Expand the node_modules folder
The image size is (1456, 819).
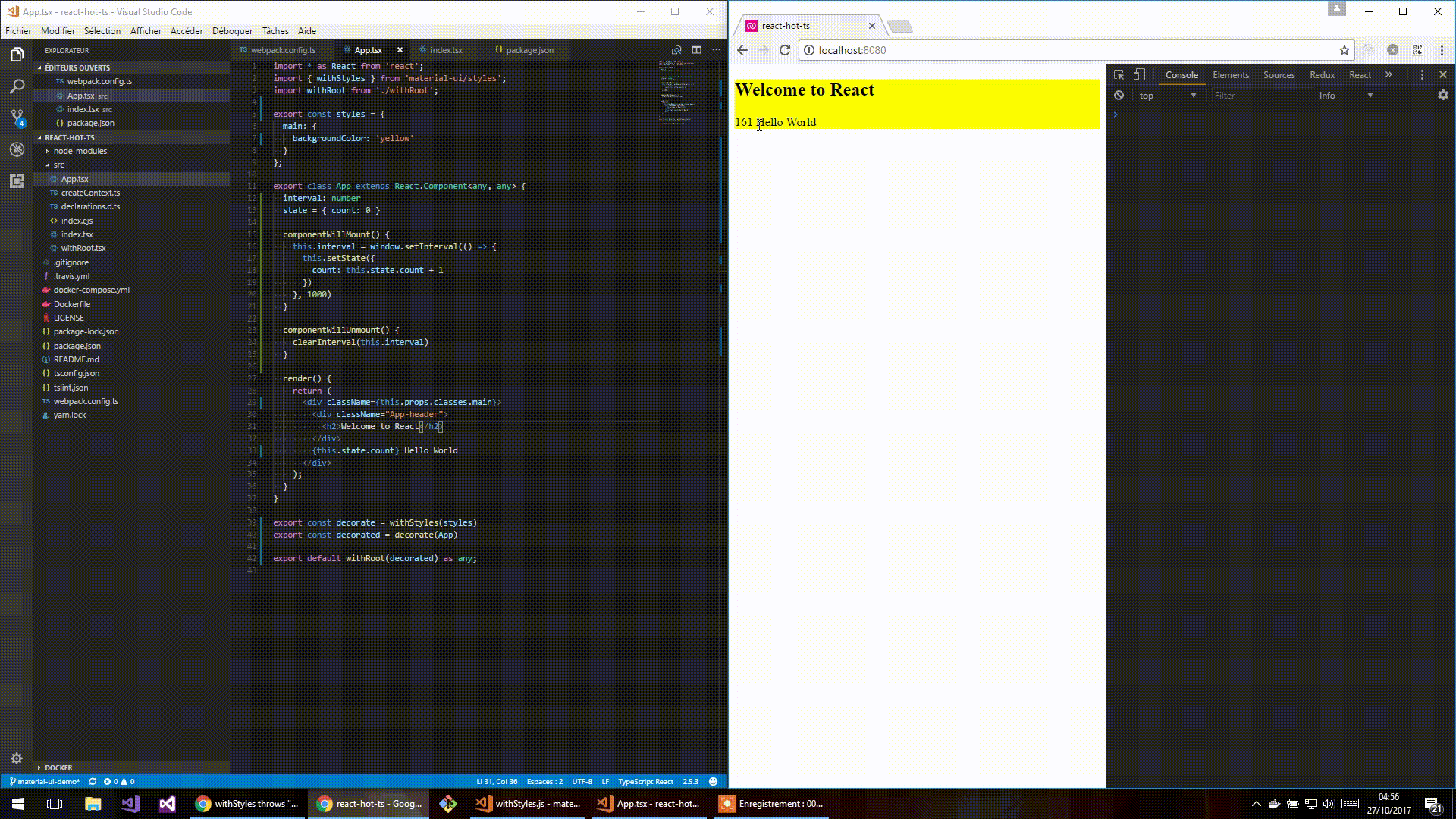click(x=80, y=151)
